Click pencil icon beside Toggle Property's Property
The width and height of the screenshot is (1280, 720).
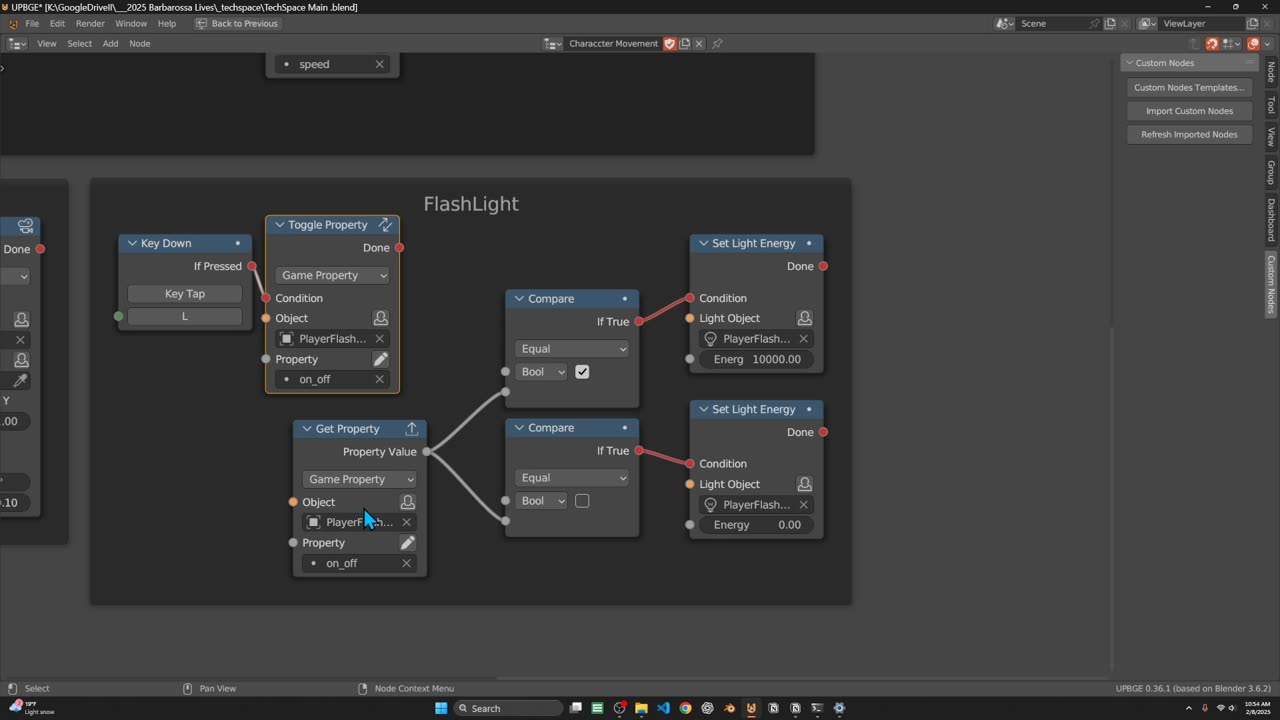[380, 359]
